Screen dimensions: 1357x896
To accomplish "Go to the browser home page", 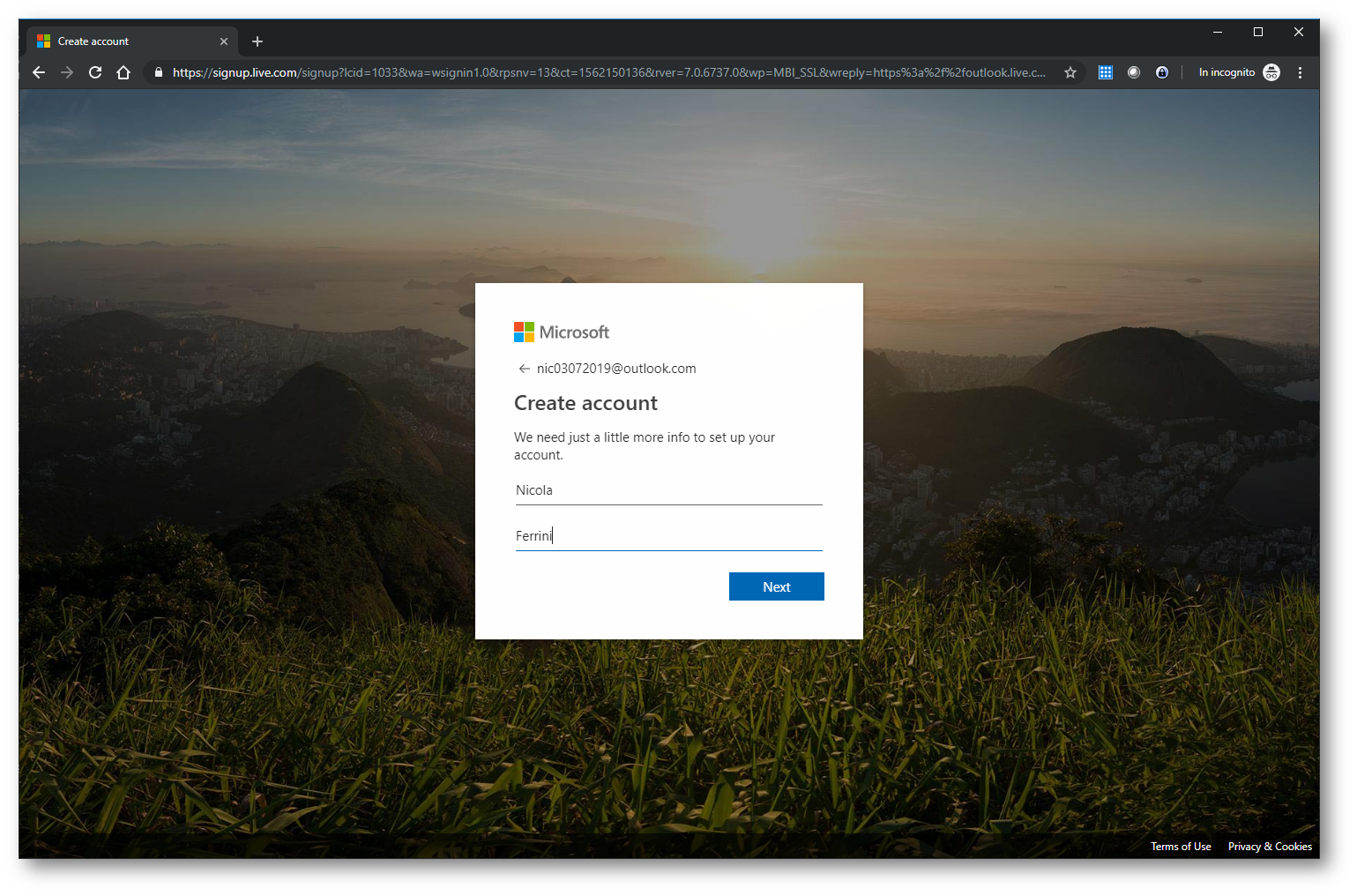I will pyautogui.click(x=123, y=72).
